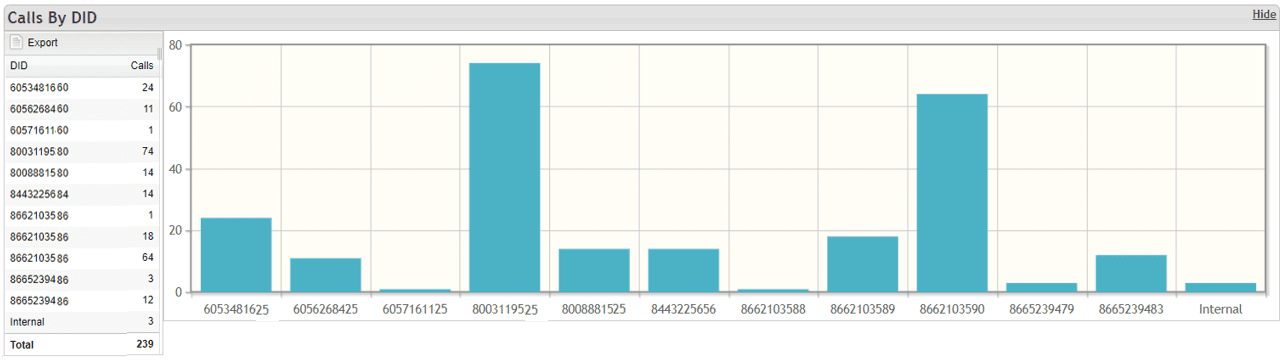Select the row with 74 calls
1286x362 pixels.
coord(81,152)
